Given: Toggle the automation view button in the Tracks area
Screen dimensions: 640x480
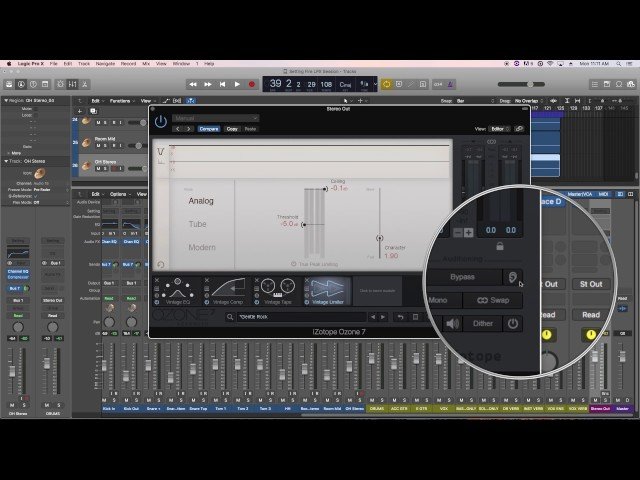Looking at the screenshot, I should click(x=166, y=101).
